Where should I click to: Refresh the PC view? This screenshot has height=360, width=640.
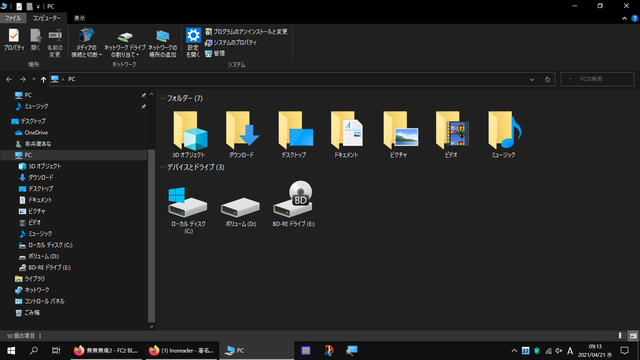point(547,79)
